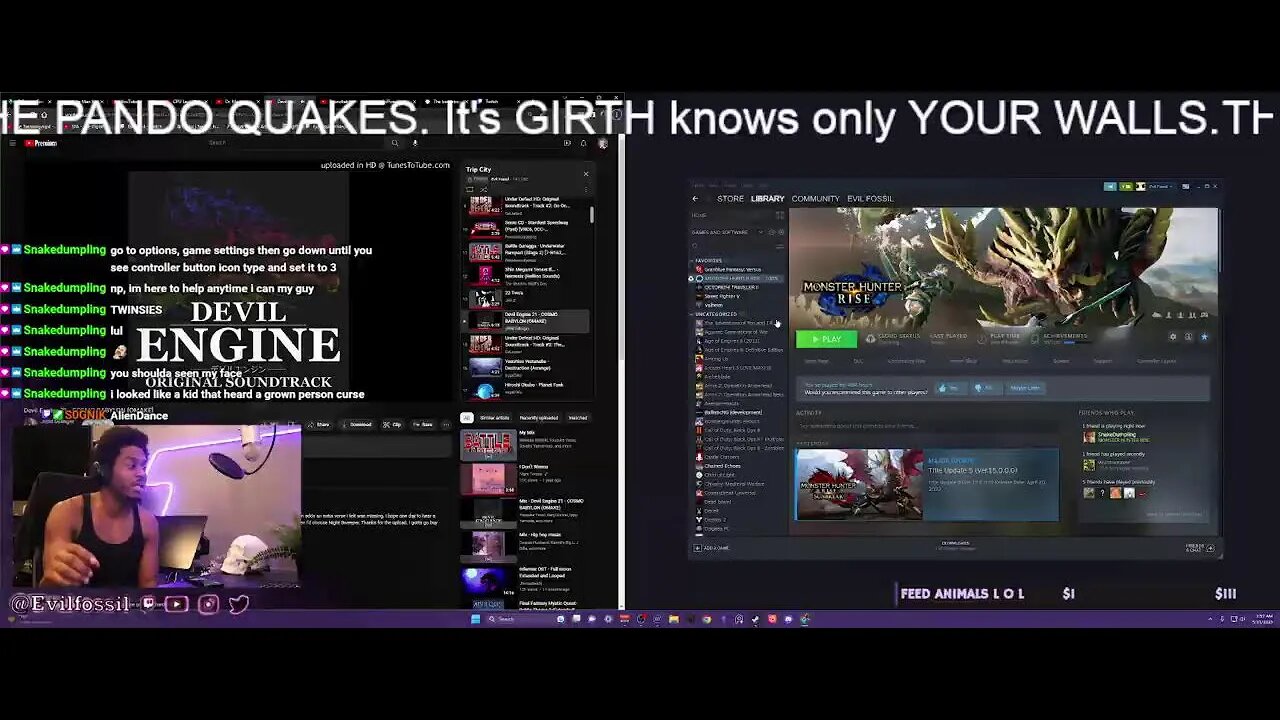The image size is (1280, 720).
Task: Click the Steam announcements icon
Action: click(1110, 187)
